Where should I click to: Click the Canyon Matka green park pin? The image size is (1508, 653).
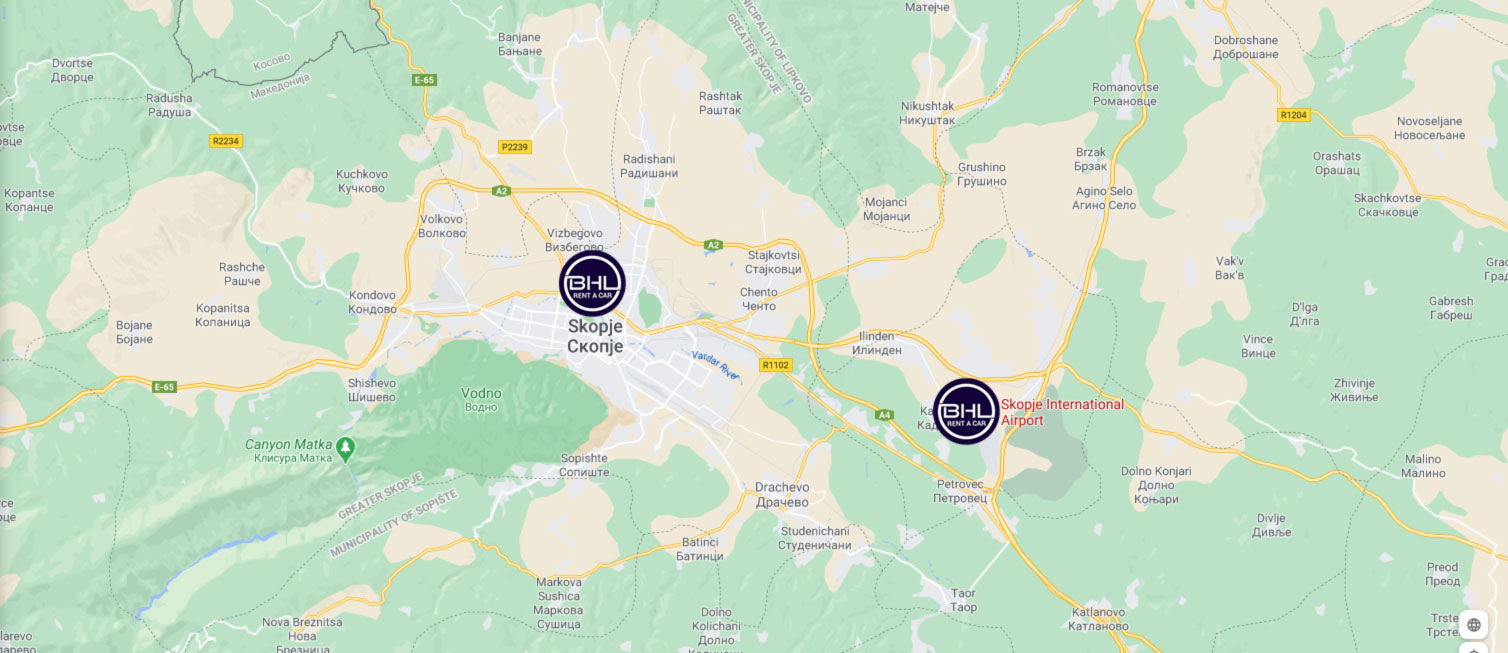click(x=346, y=448)
